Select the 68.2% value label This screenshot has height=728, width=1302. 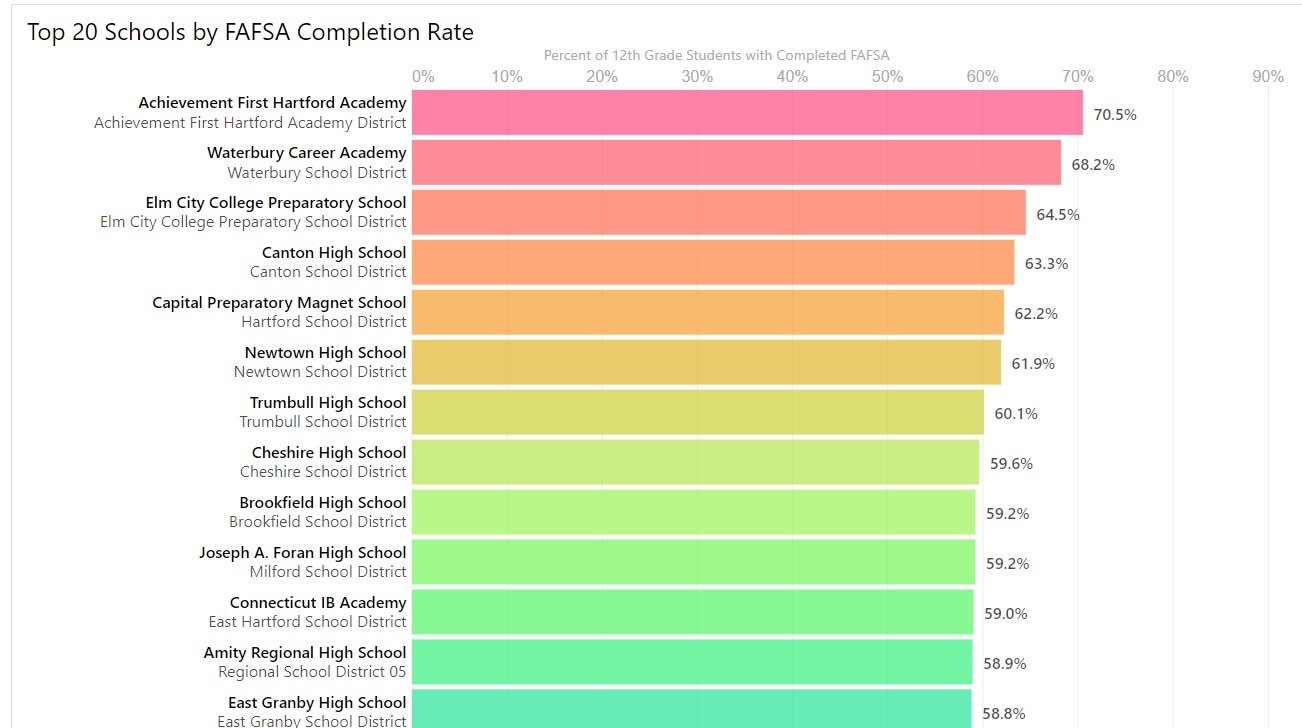(x=1093, y=164)
